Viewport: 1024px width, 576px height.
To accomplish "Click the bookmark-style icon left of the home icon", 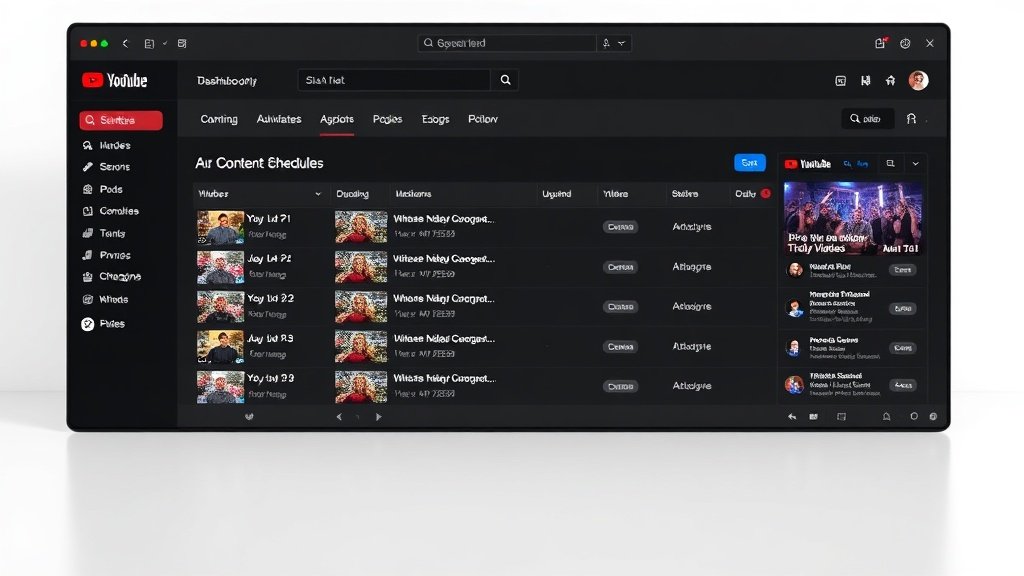I will [865, 80].
